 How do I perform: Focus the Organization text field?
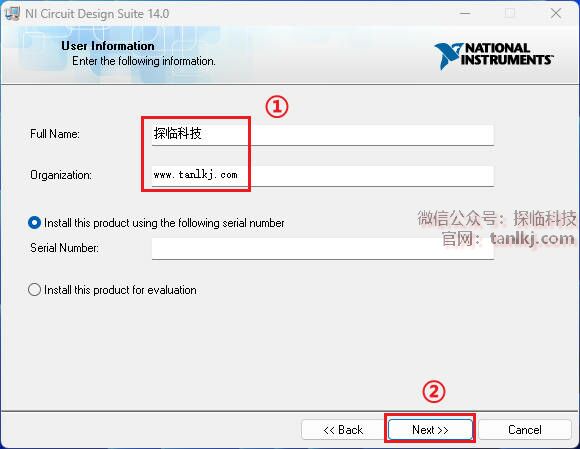click(323, 176)
